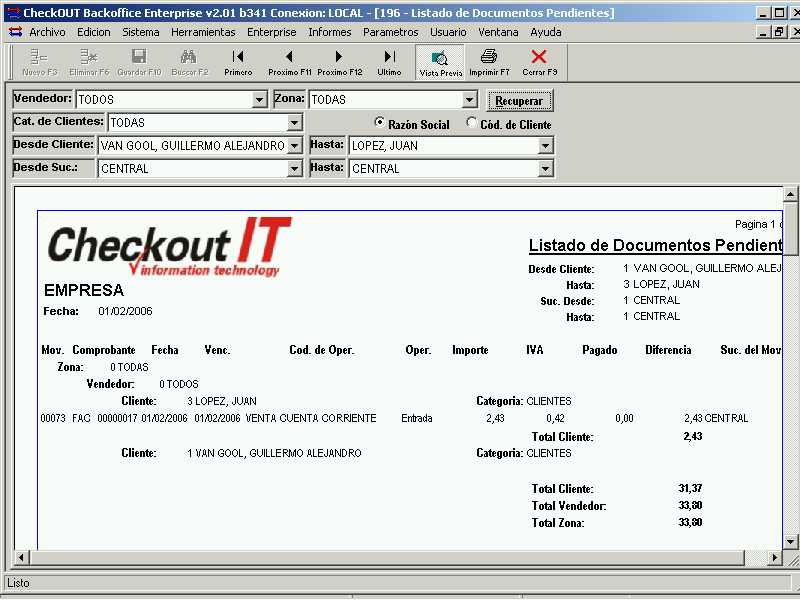Click the report row VENTA CUENTA CORRIENTE
Screen dimensions: 800x600
point(394,418)
